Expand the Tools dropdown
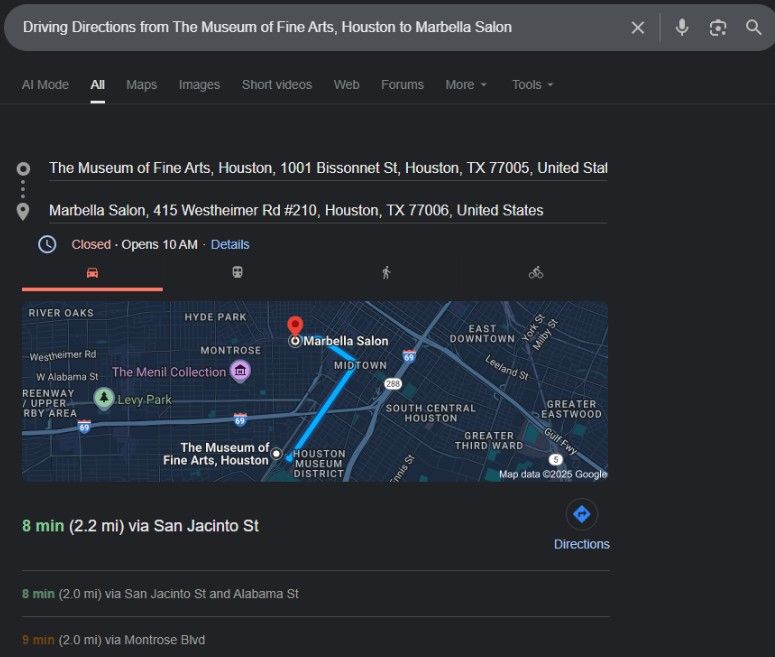This screenshot has height=657, width=775. [532, 85]
